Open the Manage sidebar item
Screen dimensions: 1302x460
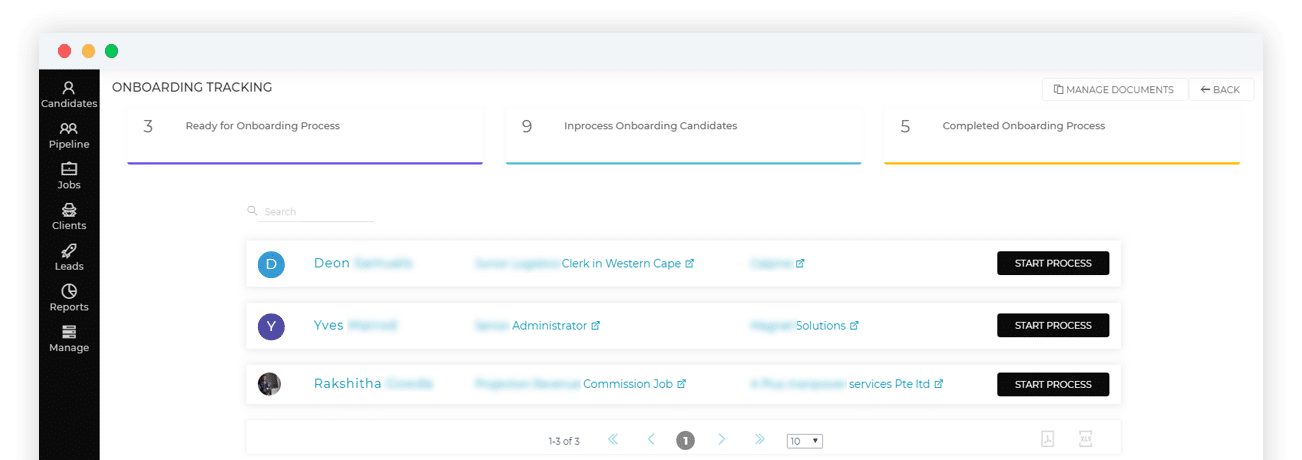point(68,339)
